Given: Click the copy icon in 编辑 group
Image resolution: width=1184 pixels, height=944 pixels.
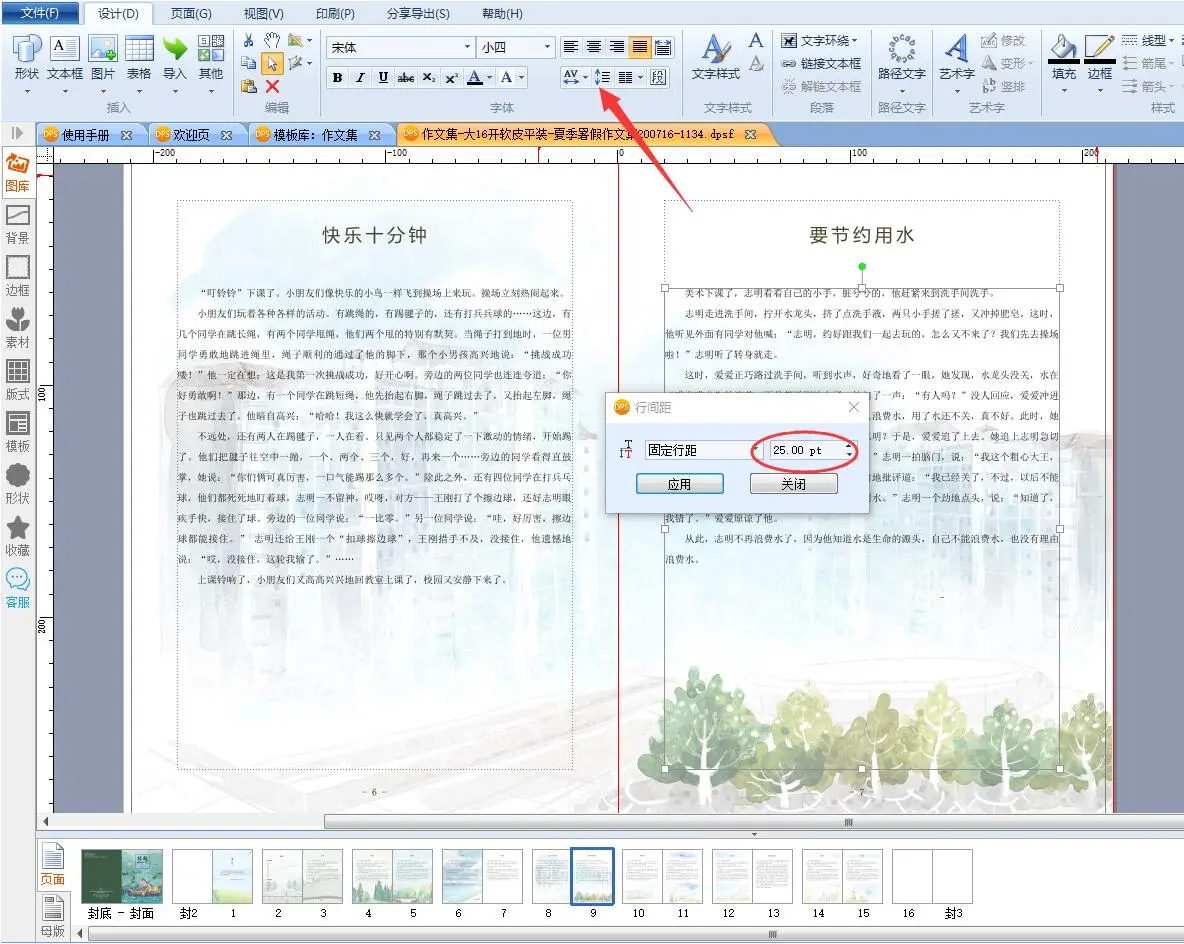Looking at the screenshot, I should pyautogui.click(x=248, y=63).
